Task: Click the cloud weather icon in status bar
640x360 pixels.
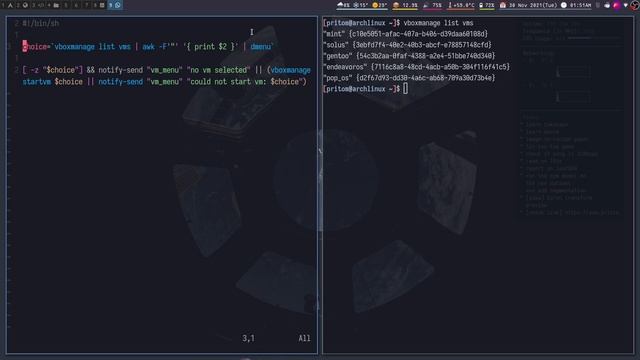Action: pyautogui.click(x=340, y=5)
